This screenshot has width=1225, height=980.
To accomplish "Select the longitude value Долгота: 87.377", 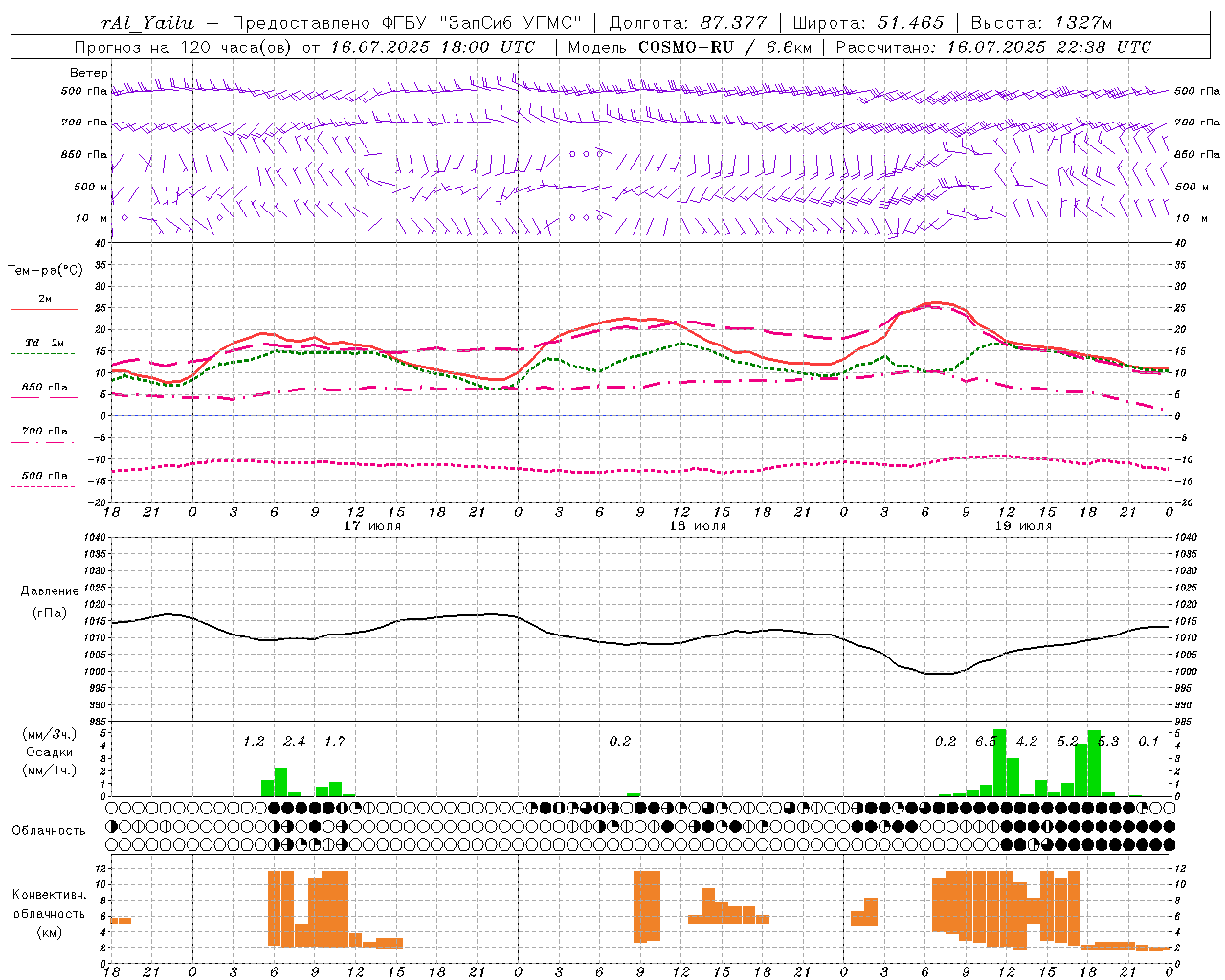I will tap(688, 23).
